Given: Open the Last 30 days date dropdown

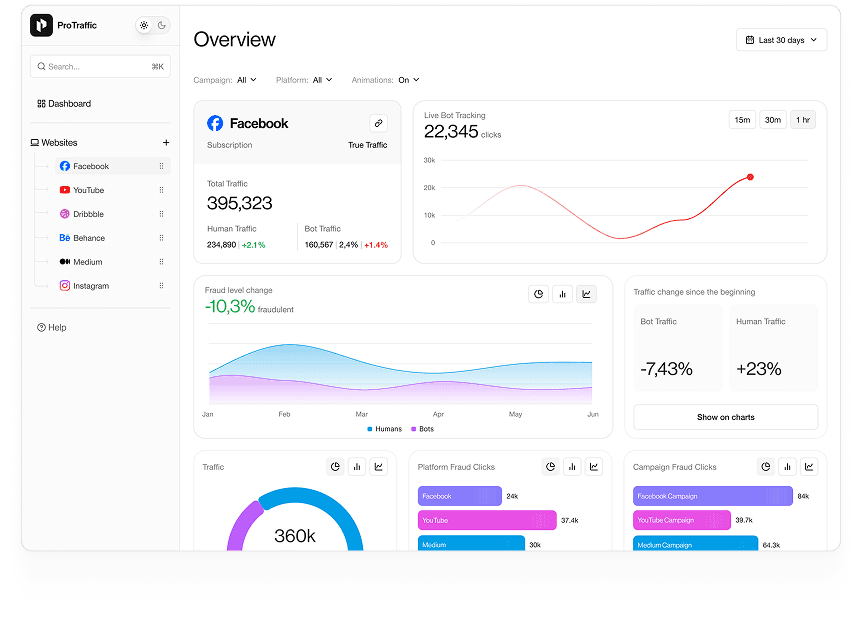Looking at the screenshot, I should pos(782,40).
